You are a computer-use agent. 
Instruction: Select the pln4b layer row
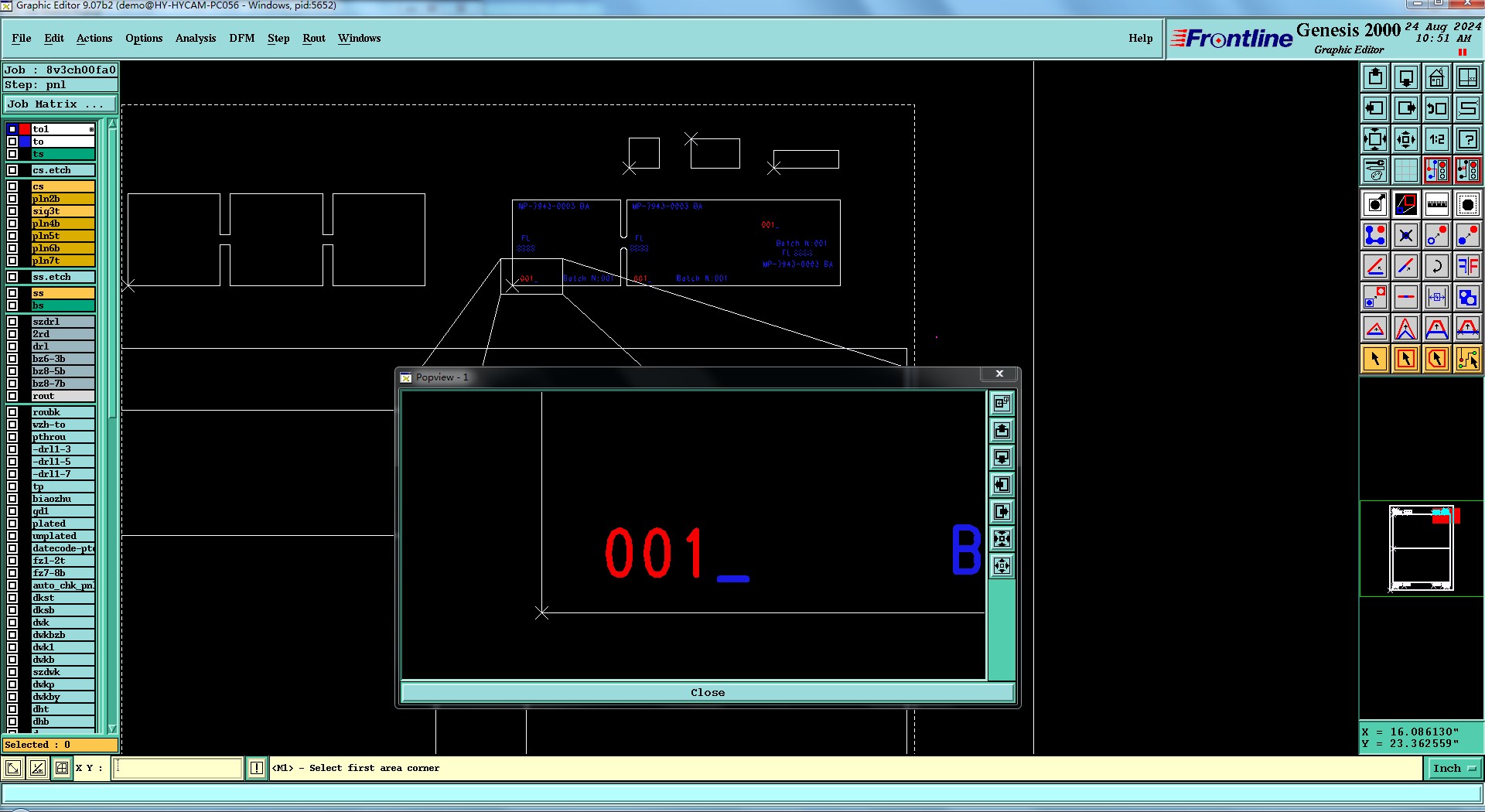[63, 223]
